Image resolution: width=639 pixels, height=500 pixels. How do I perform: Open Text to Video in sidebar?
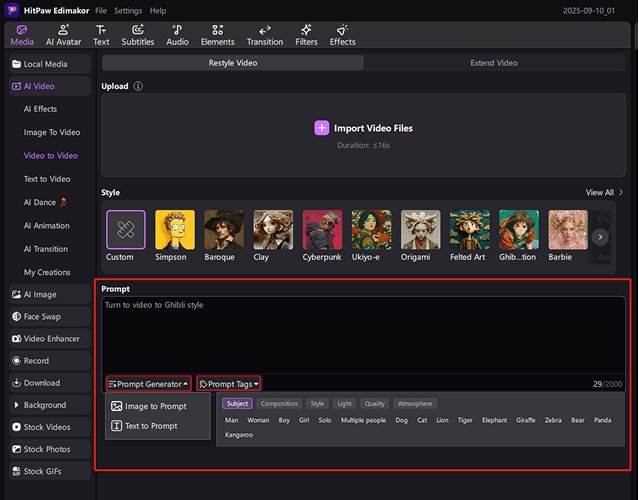click(x=47, y=179)
